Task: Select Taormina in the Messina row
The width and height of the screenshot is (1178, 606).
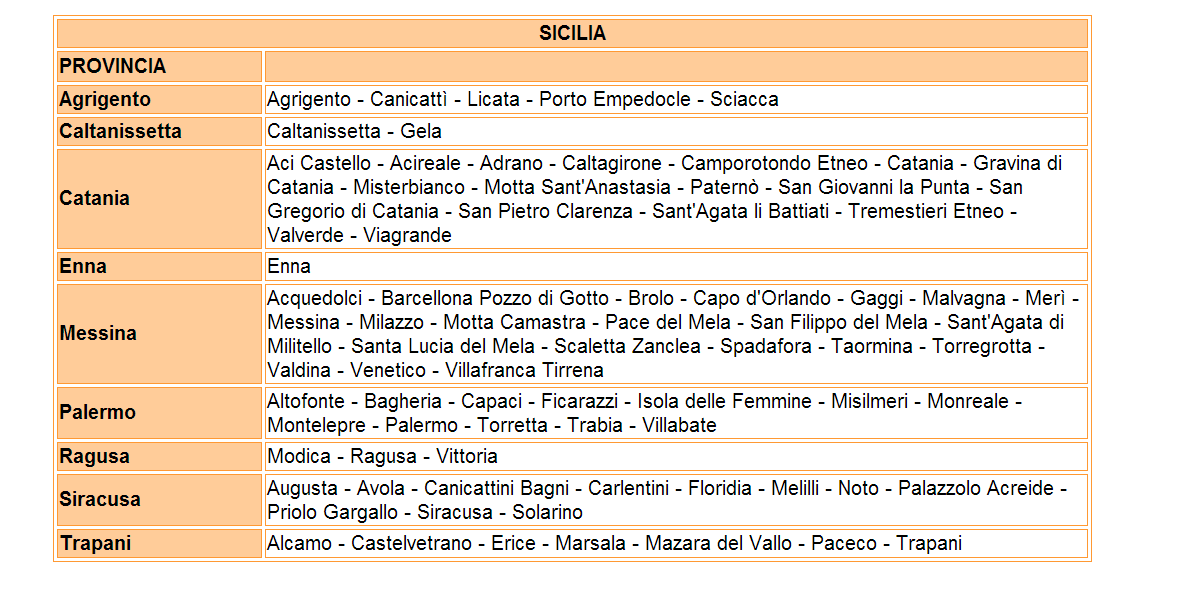Action: pos(871,346)
